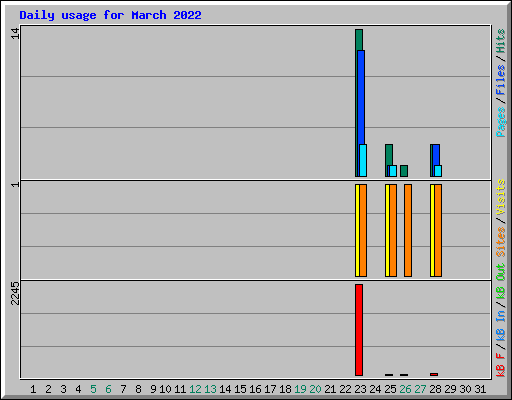Image resolution: width=512 pixels, height=400 pixels.
Task: Click green day 27 on the x-axis
Action: pyautogui.click(x=420, y=389)
